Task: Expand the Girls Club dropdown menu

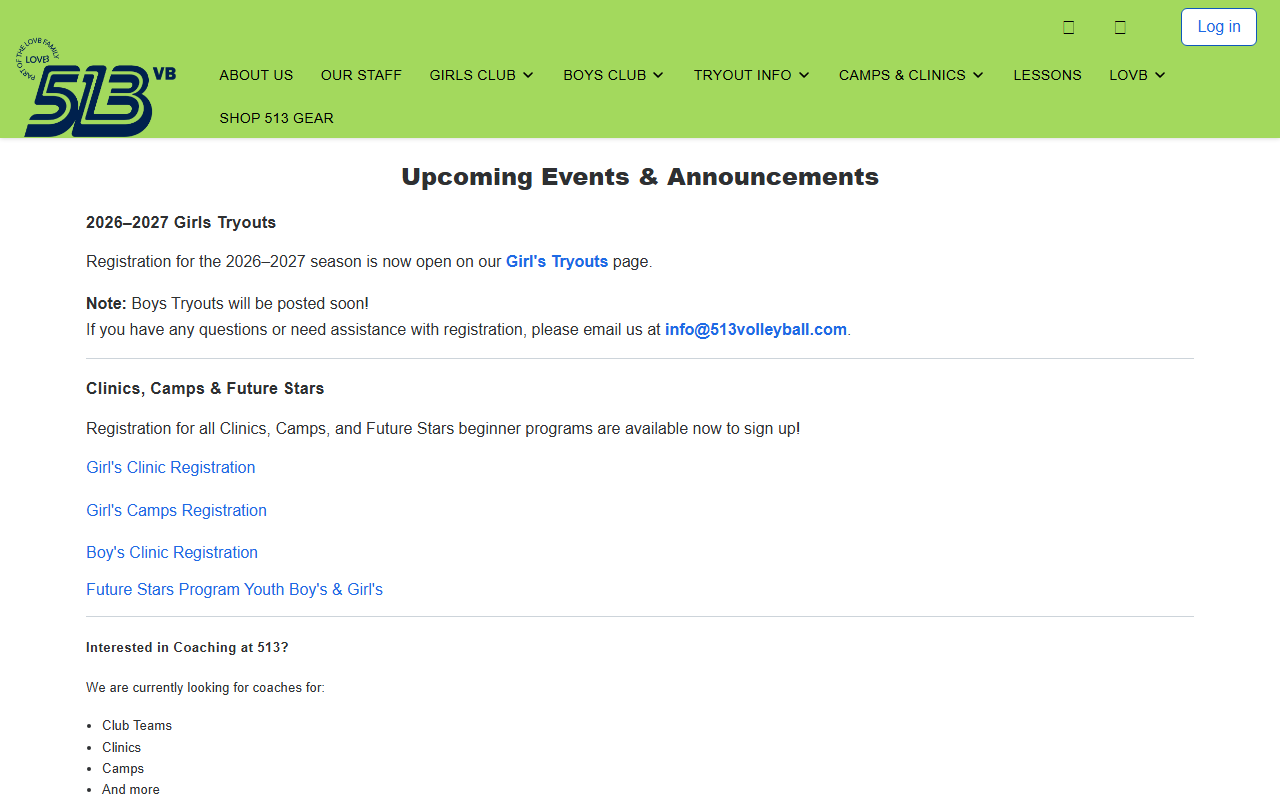Action: (482, 75)
